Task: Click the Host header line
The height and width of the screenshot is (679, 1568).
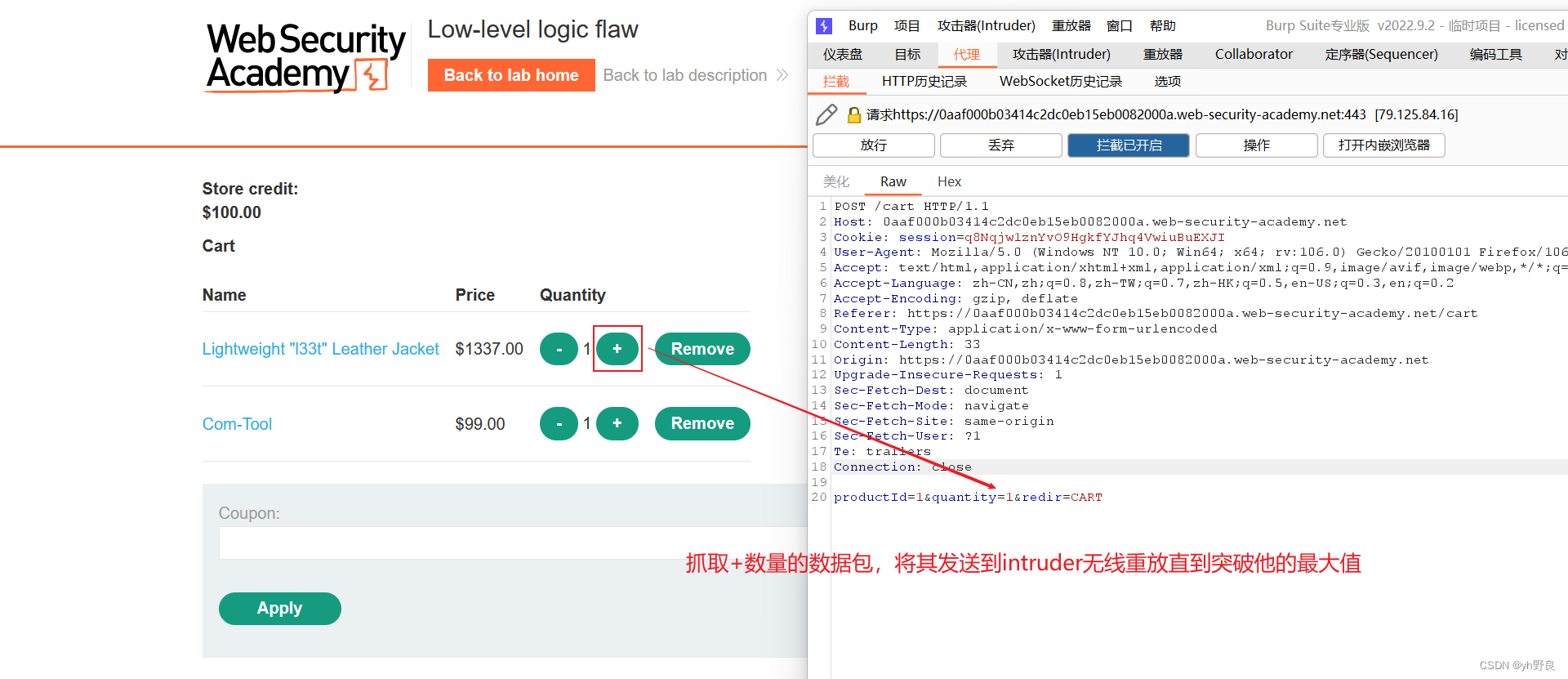Action: [x=1090, y=221]
